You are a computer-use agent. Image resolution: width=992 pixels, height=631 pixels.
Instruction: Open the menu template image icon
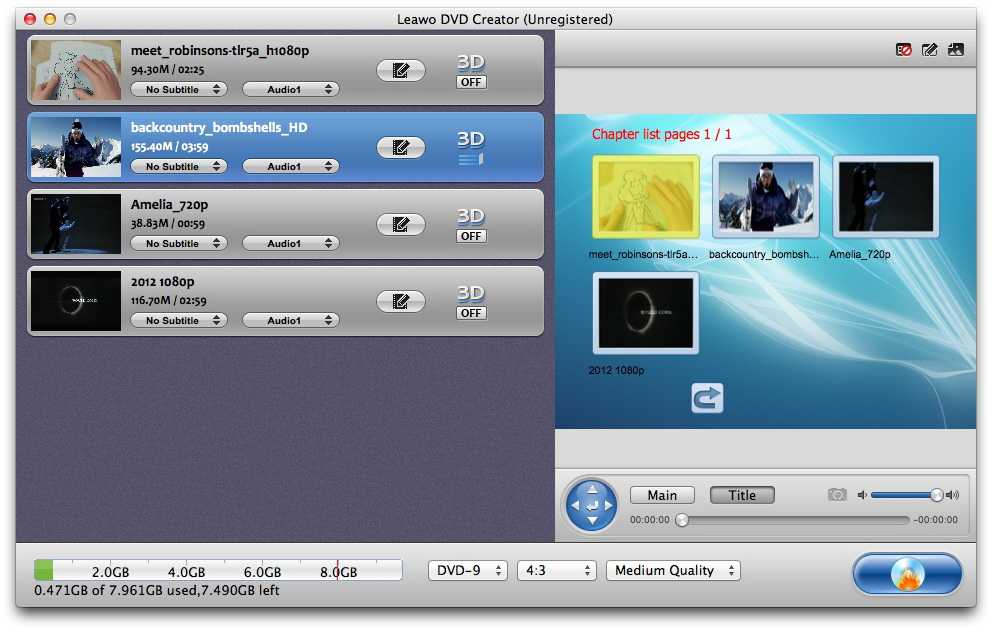pos(955,49)
